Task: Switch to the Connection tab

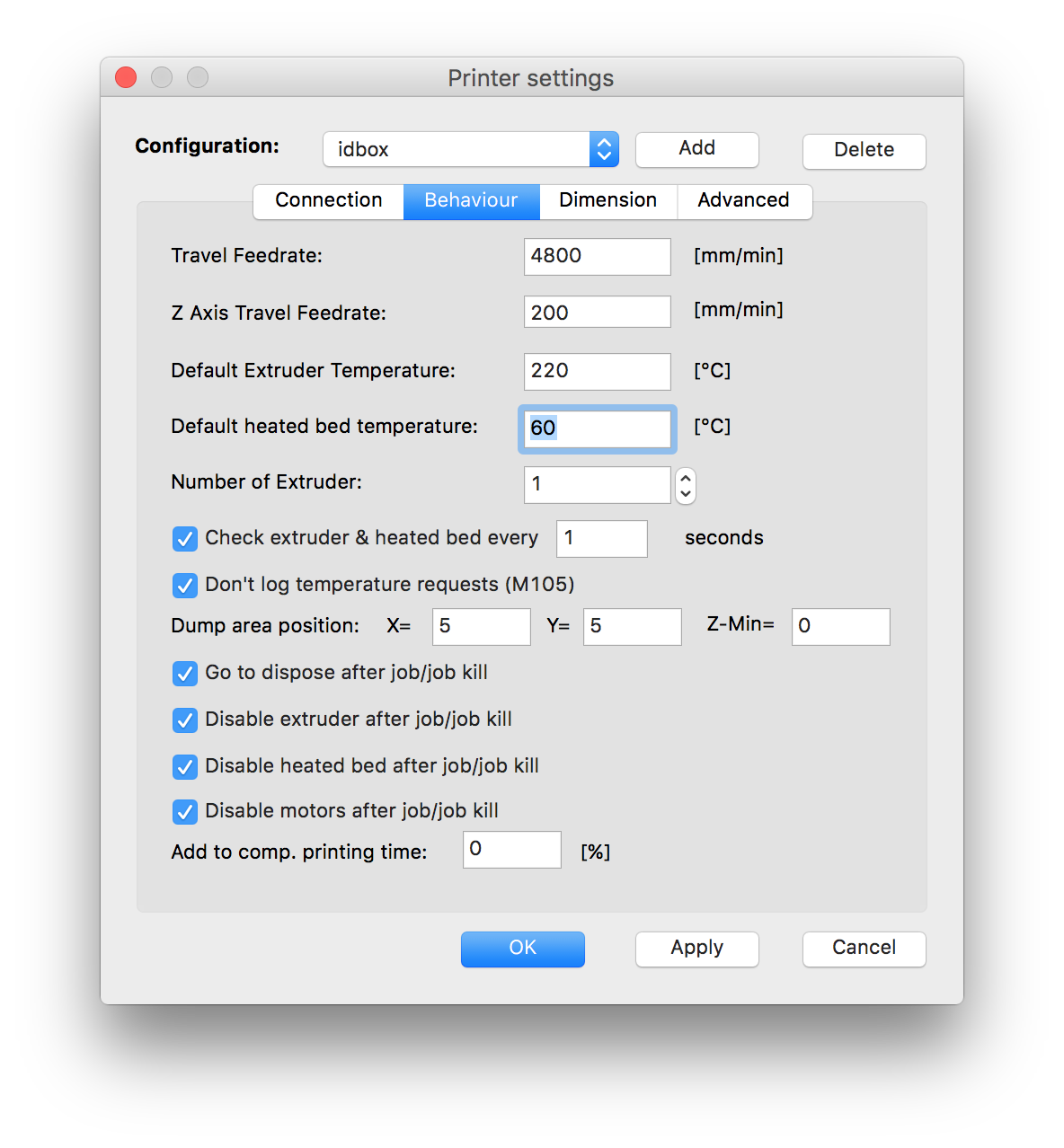Action: pos(328,201)
